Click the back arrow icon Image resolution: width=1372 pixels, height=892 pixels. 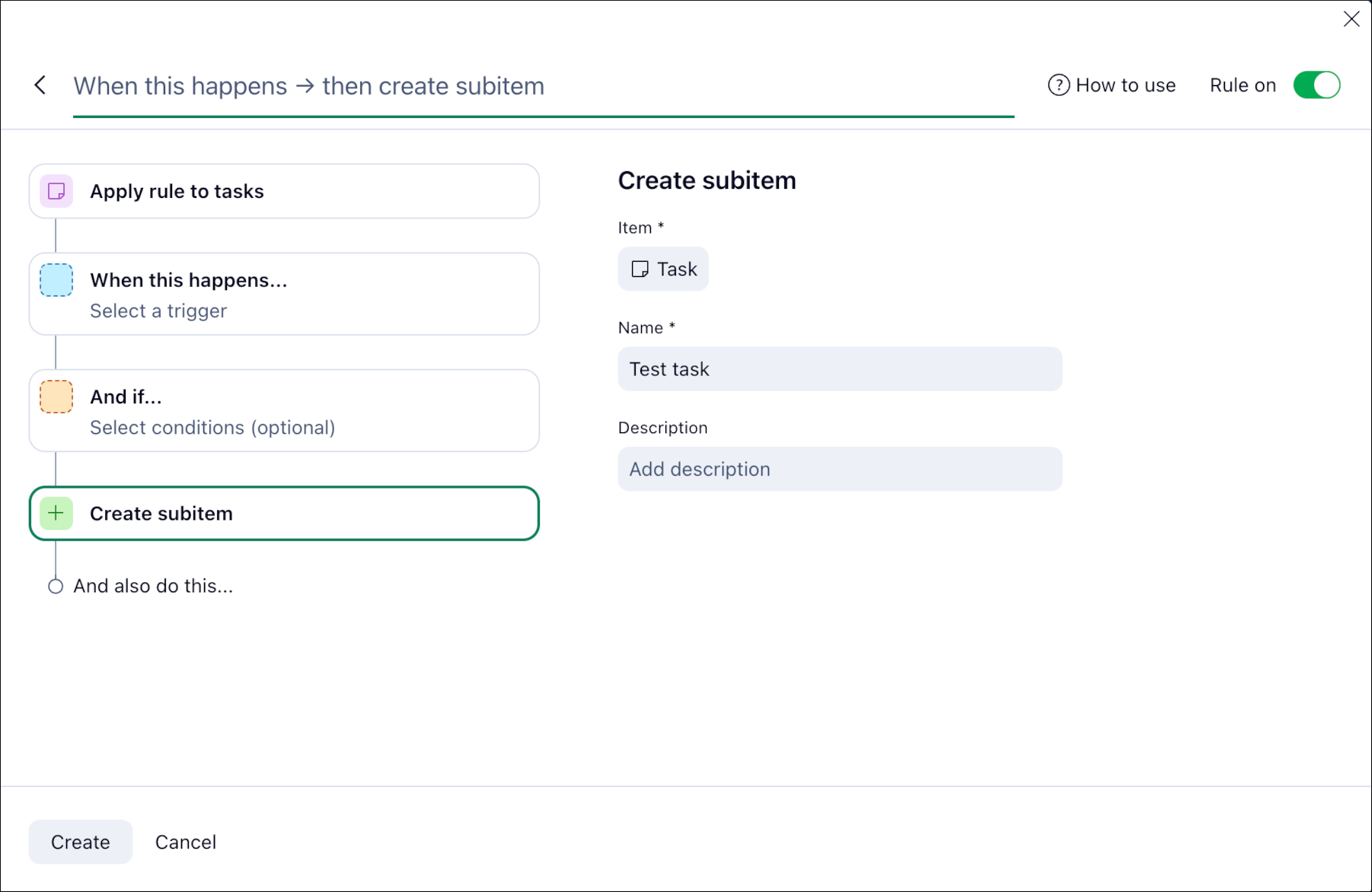click(40, 85)
